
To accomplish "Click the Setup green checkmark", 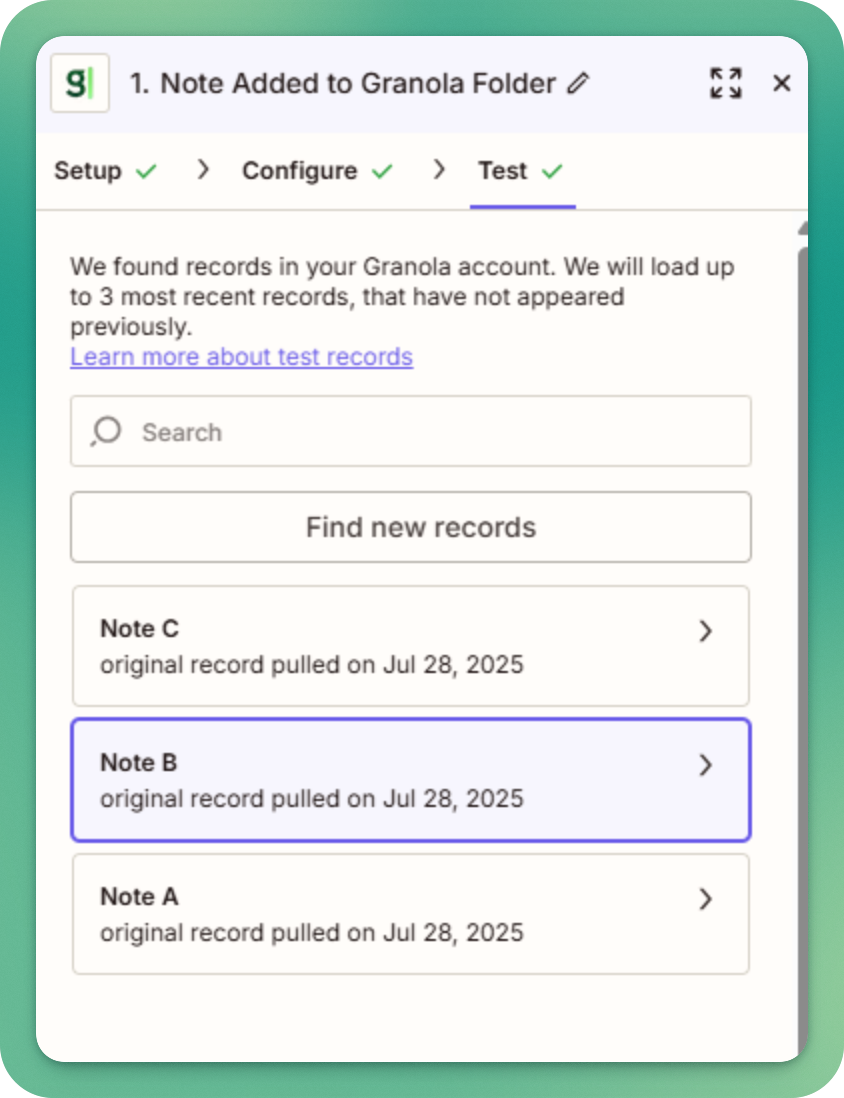I will tap(146, 172).
